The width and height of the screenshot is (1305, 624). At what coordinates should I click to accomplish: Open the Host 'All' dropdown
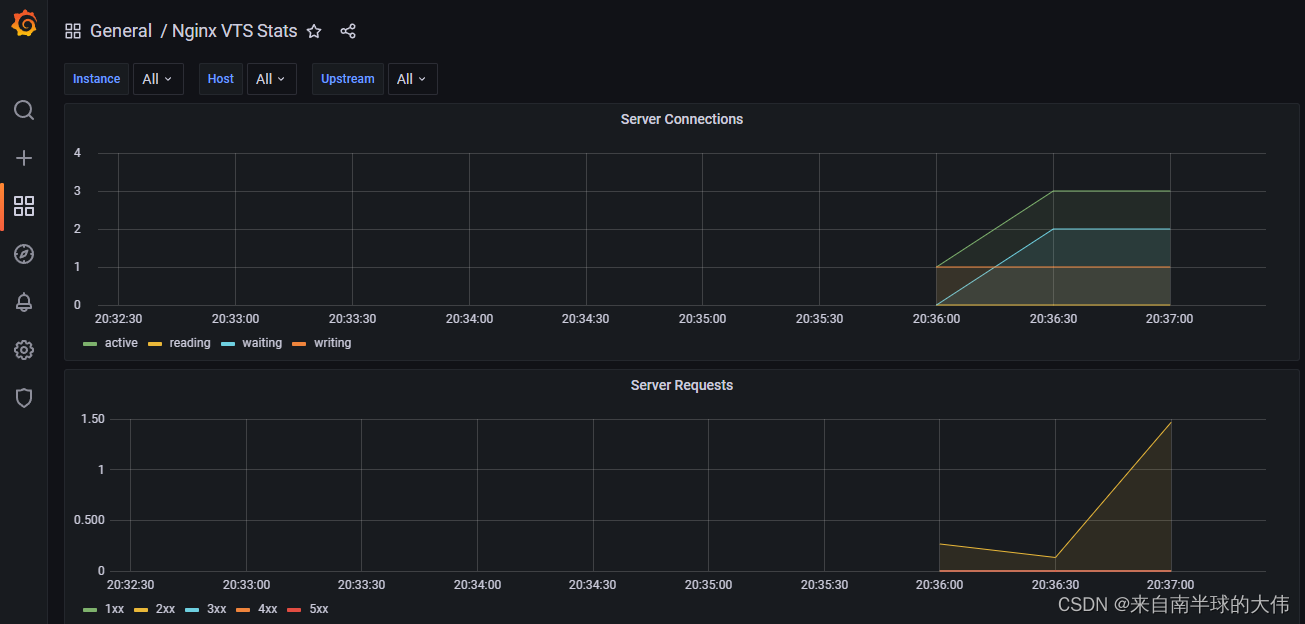pos(271,78)
